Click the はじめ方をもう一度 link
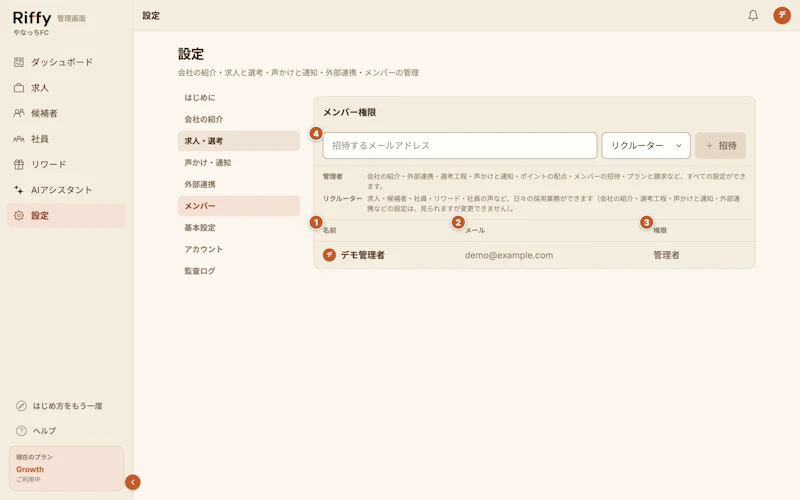The width and height of the screenshot is (800, 500). (67, 406)
